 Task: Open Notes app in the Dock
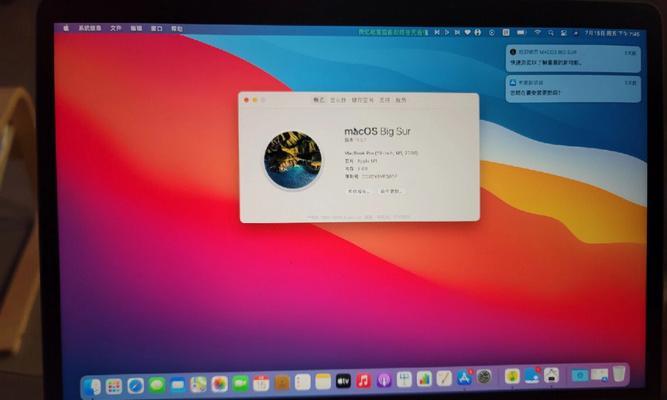323,382
